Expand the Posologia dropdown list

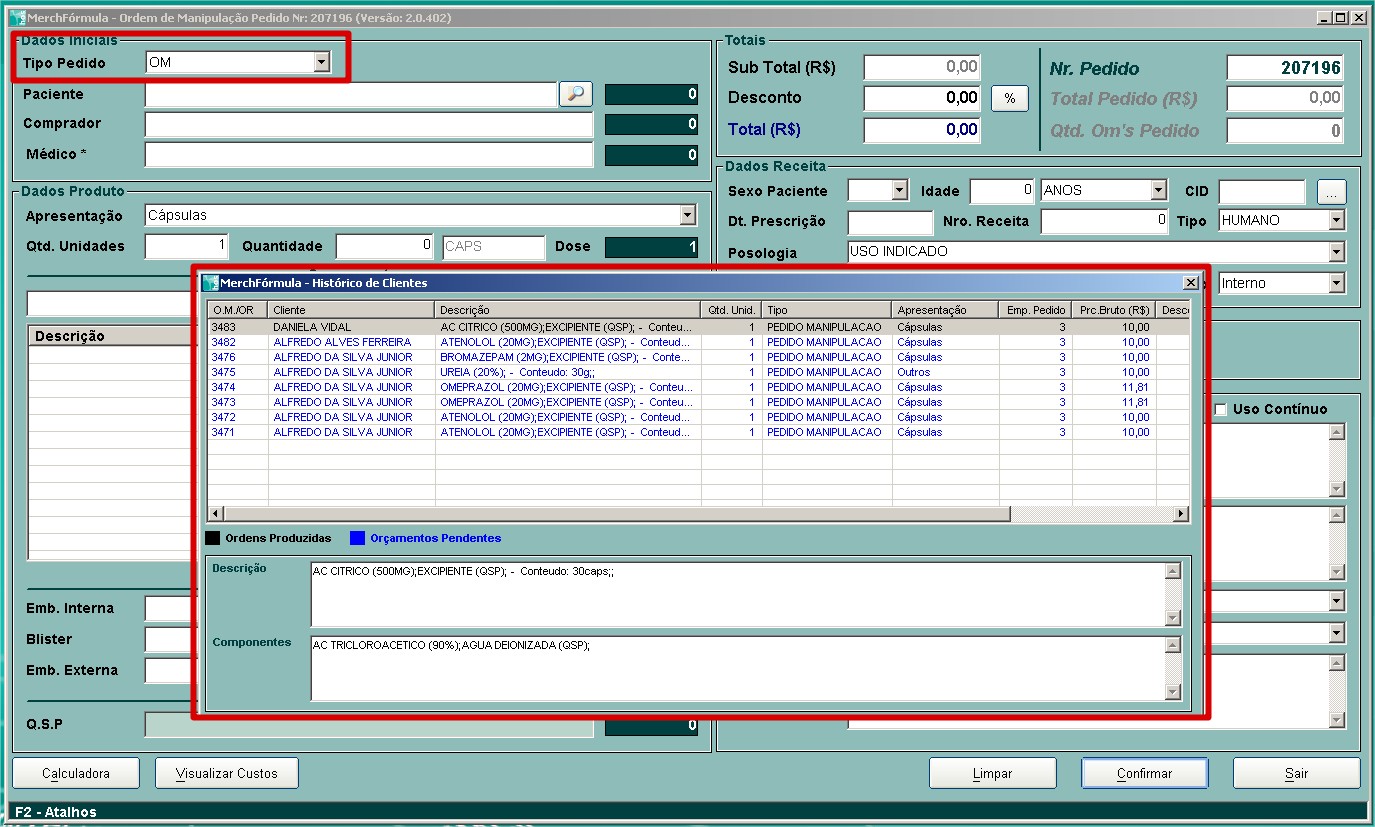click(x=1337, y=252)
